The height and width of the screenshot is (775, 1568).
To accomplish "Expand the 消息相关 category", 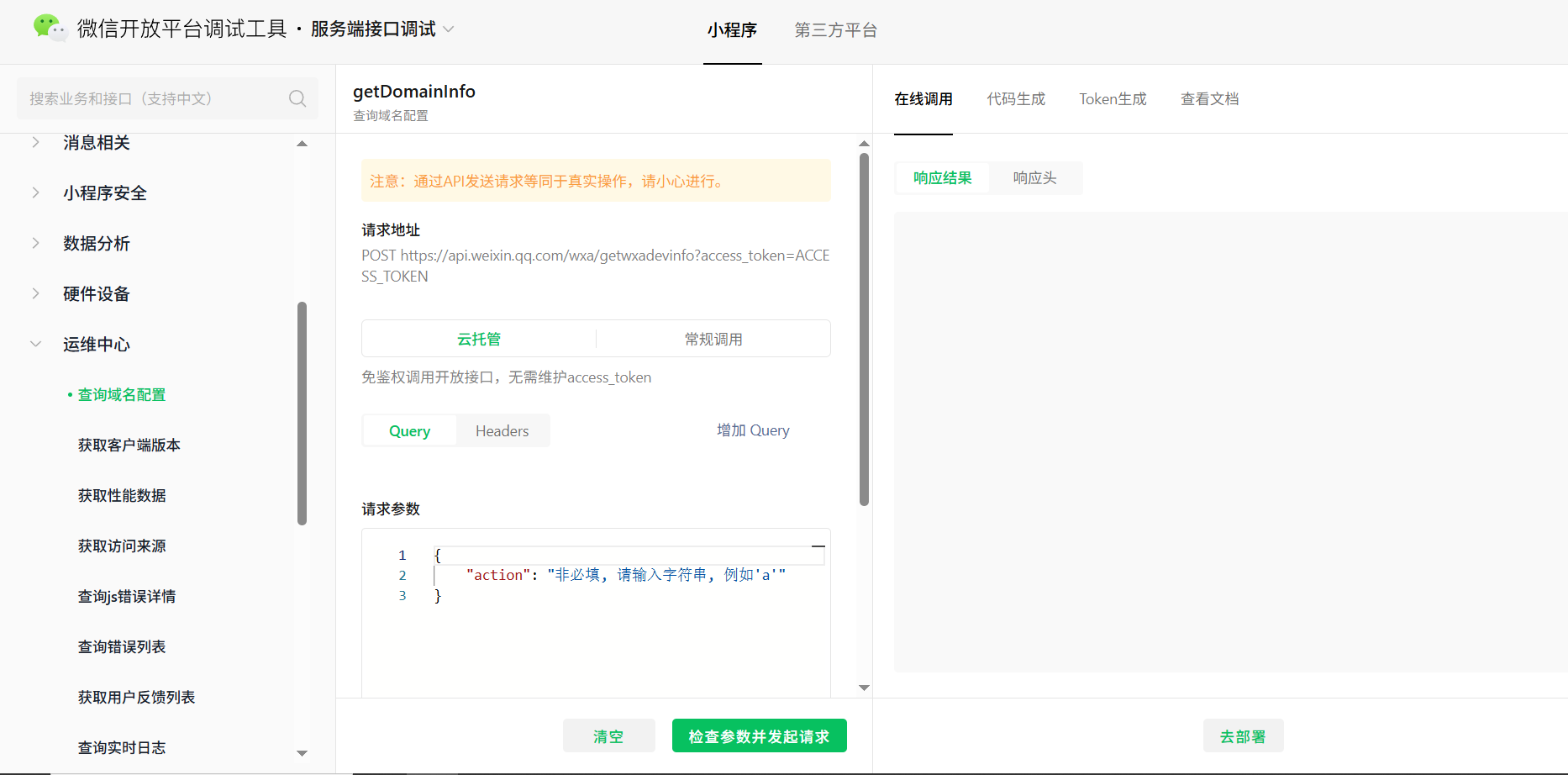I will [x=36, y=143].
